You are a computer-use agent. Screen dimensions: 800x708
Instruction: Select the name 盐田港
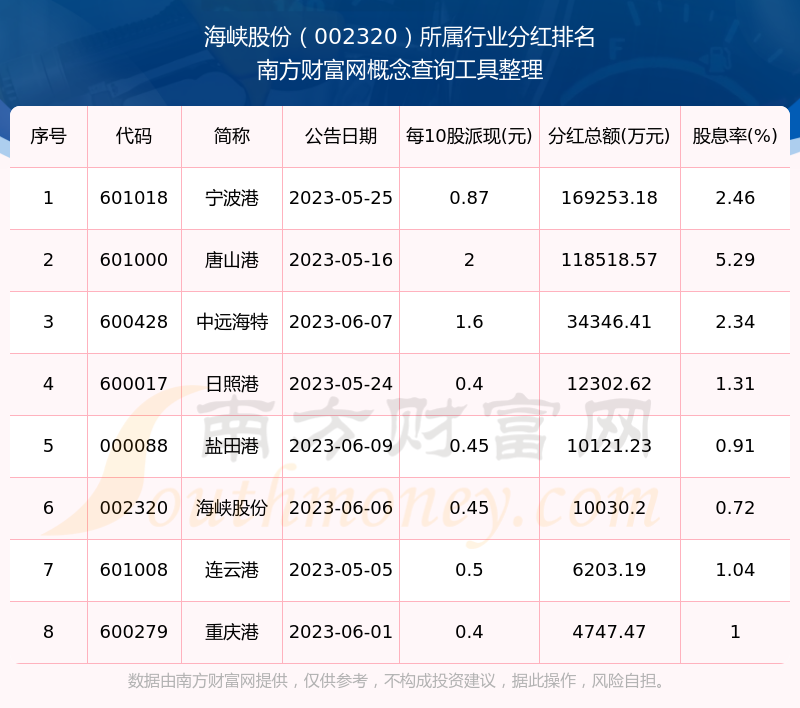pos(232,446)
